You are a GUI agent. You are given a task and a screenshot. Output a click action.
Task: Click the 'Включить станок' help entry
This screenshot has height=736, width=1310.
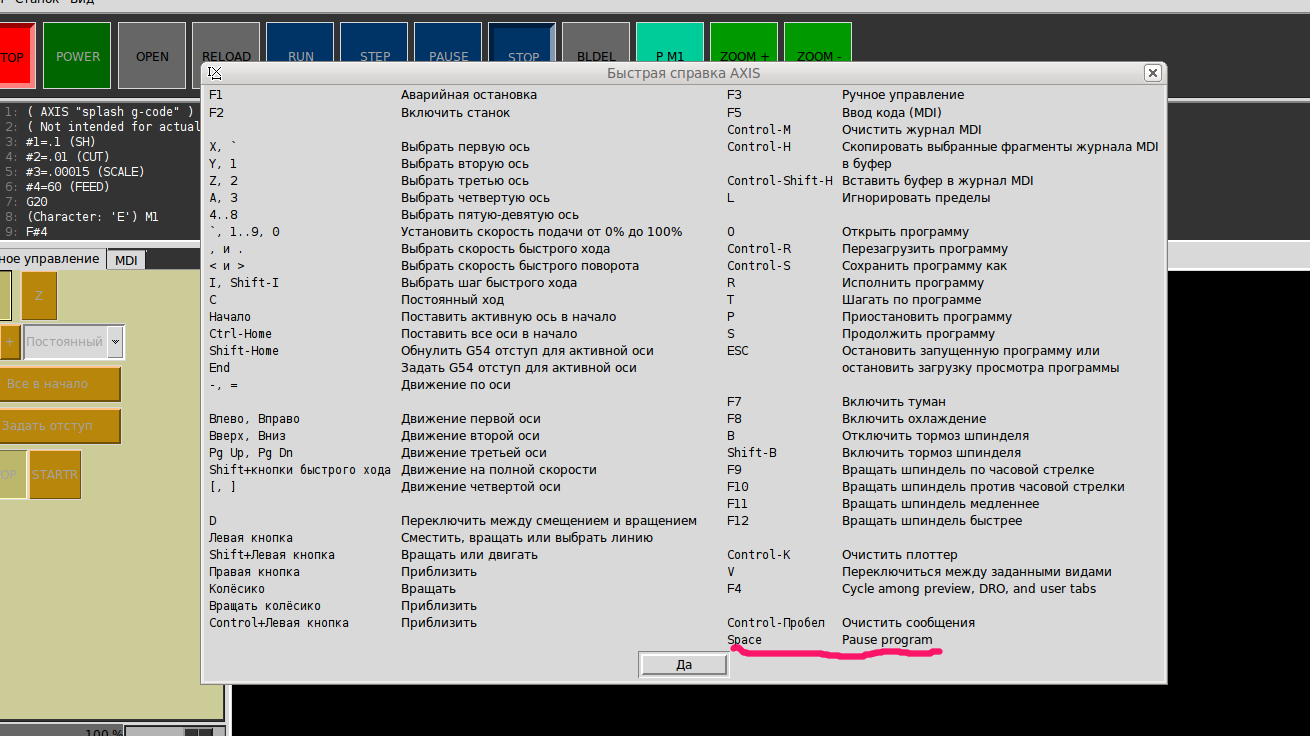[x=455, y=113]
